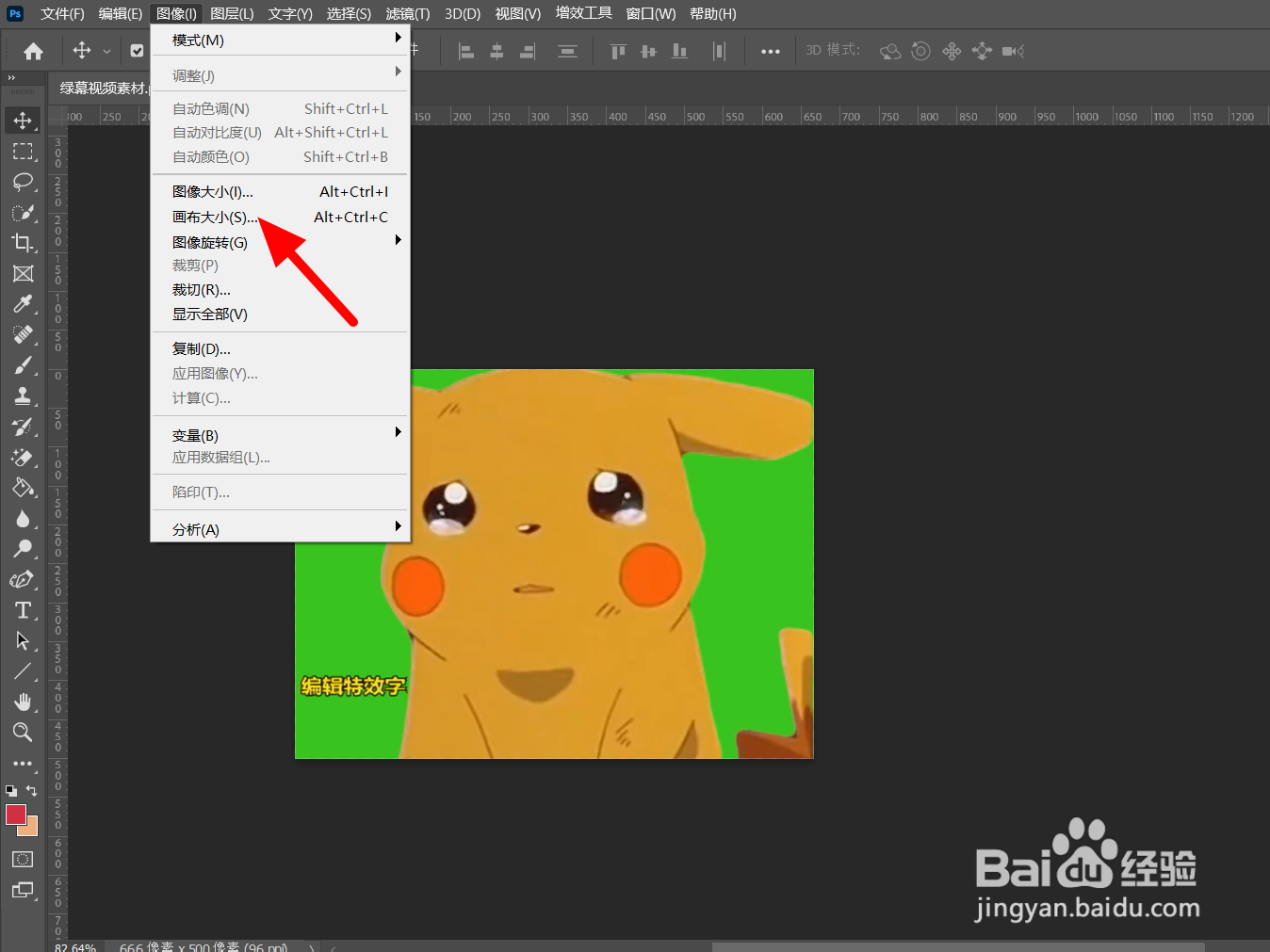The width and height of the screenshot is (1270, 952).
Task: Expand the 图像旋转(G) submenu
Action: (x=280, y=242)
